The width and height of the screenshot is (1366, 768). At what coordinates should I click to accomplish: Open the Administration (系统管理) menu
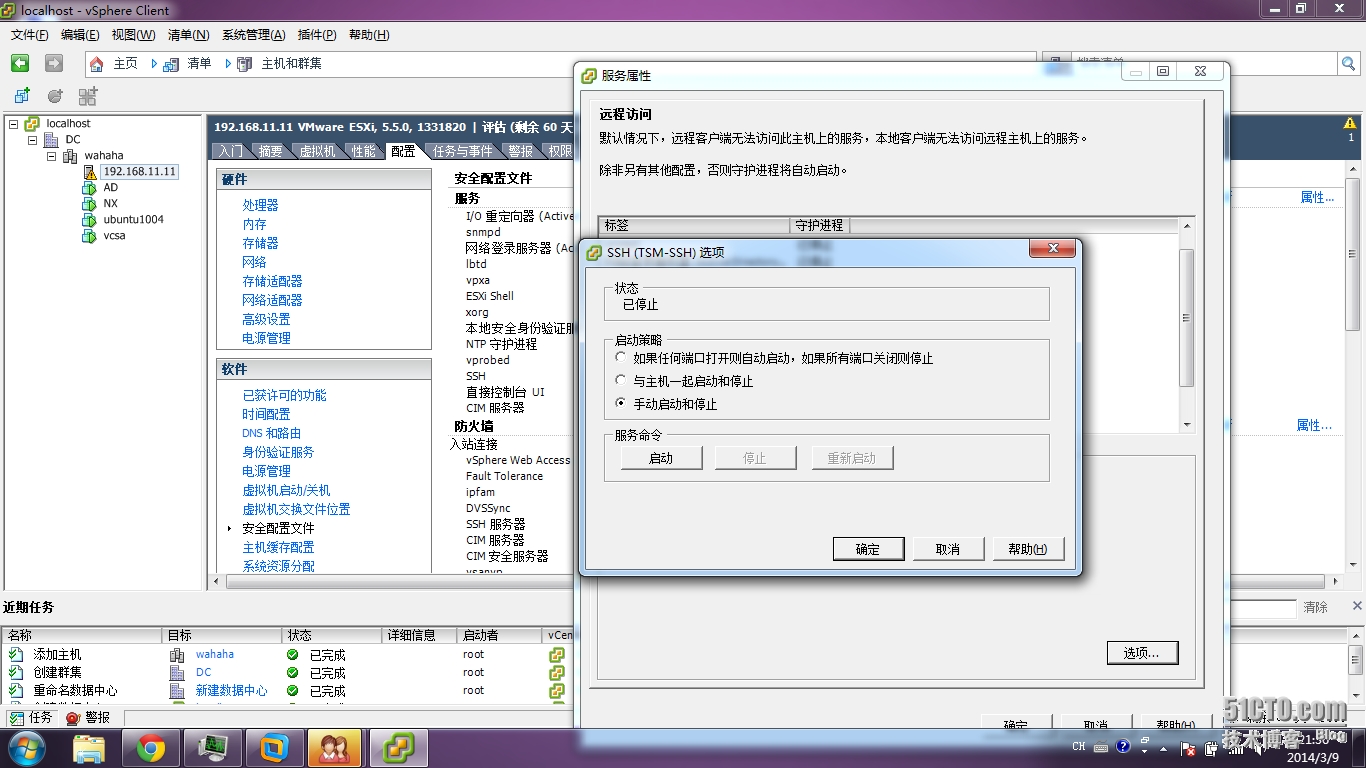253,35
